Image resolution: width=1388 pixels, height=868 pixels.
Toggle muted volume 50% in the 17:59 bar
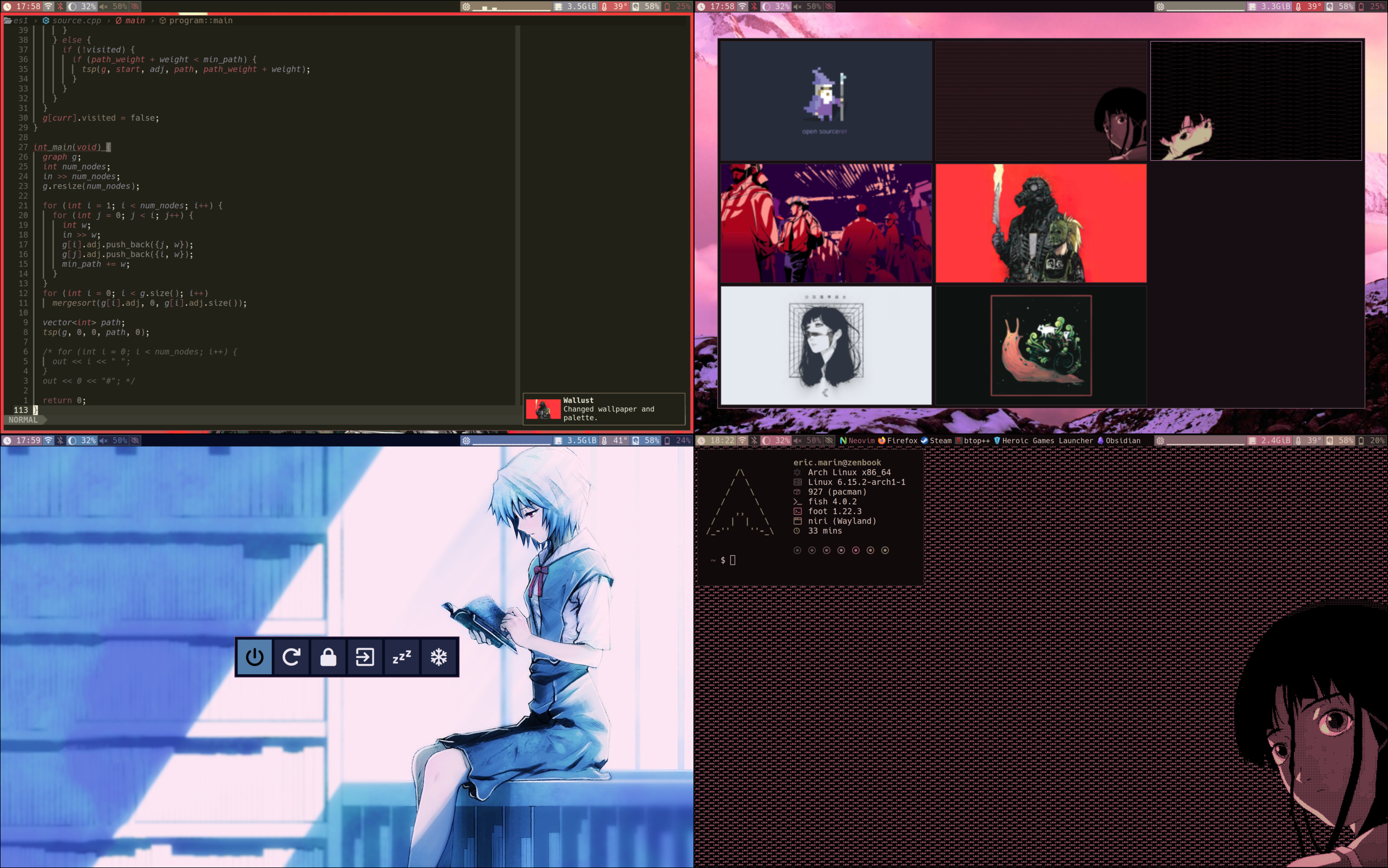(x=113, y=440)
